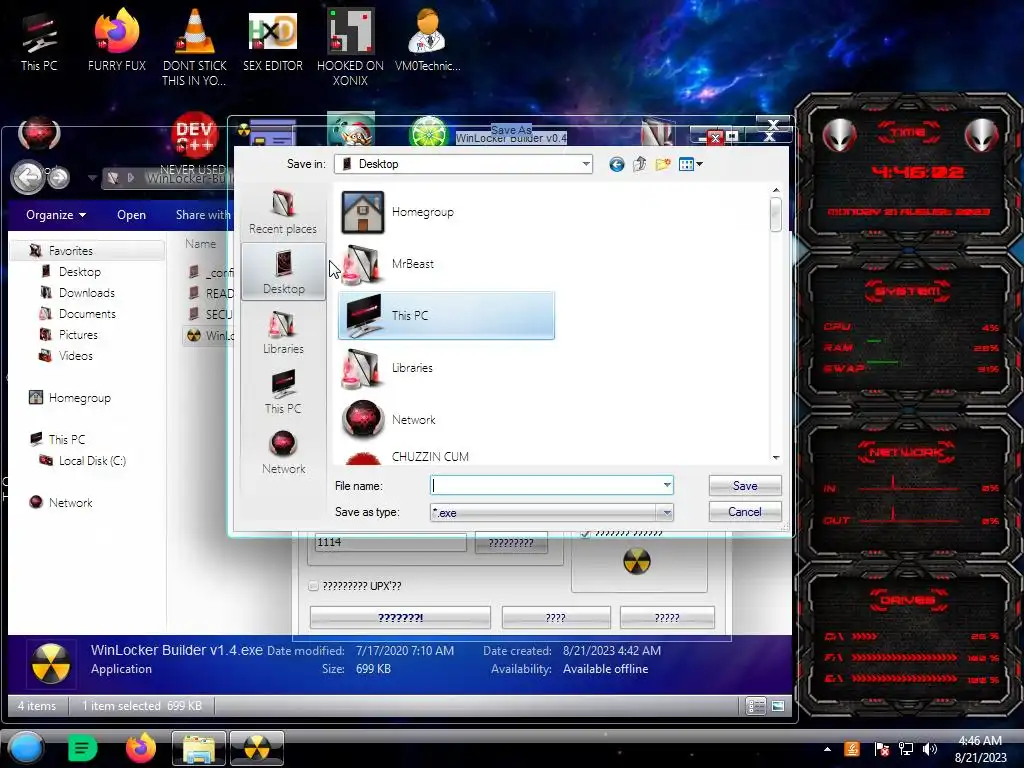Expand the Save in Desktop dropdown
1024x768 pixels.
click(586, 164)
